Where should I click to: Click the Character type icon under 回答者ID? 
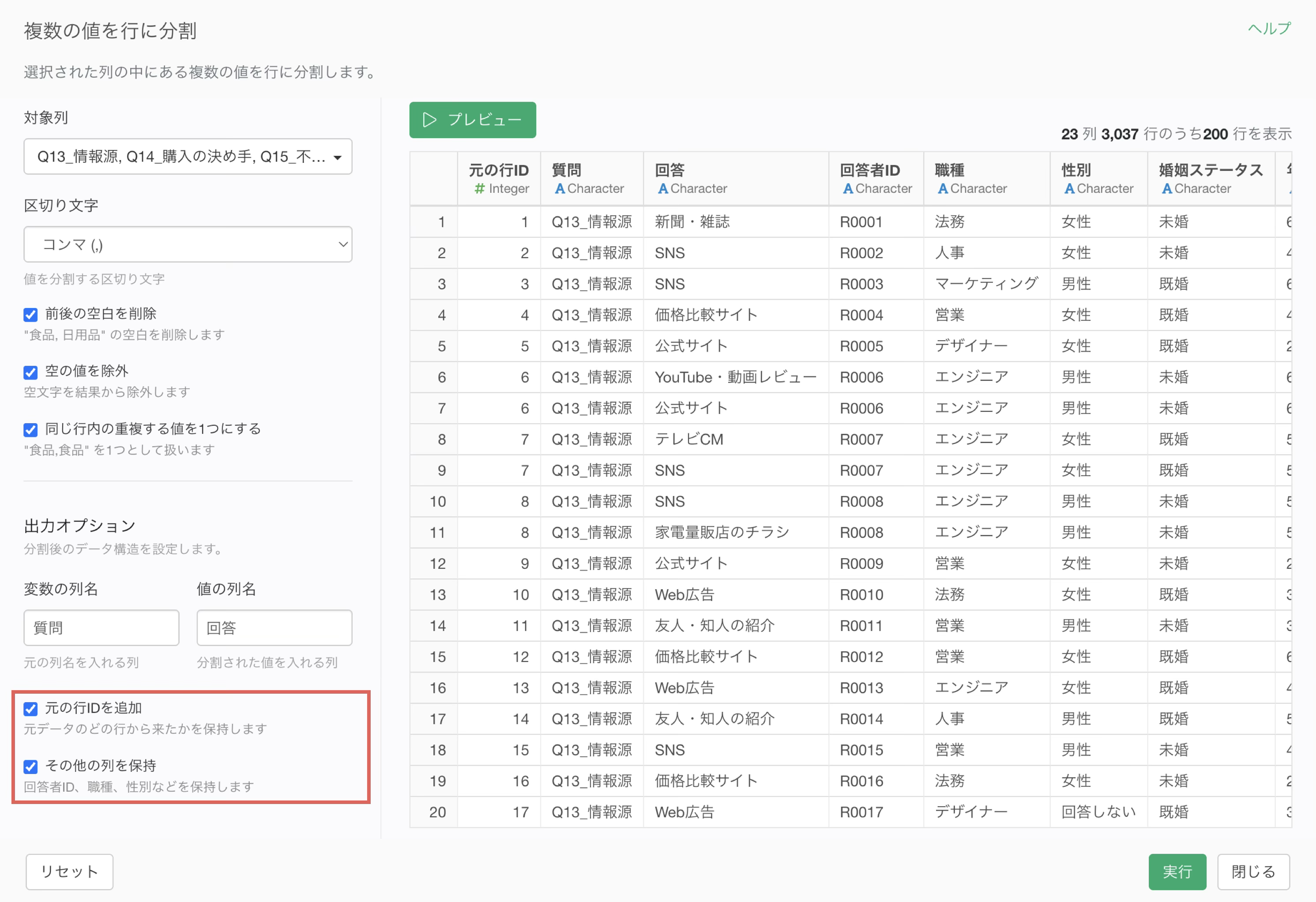coord(848,188)
